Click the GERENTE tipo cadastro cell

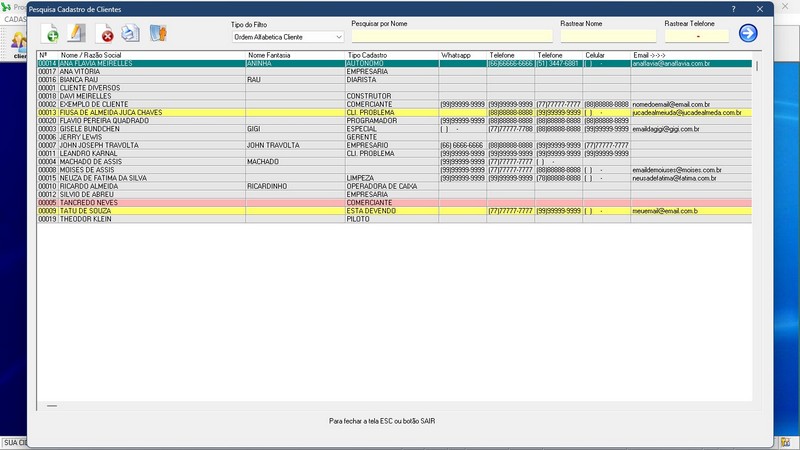(x=392, y=137)
